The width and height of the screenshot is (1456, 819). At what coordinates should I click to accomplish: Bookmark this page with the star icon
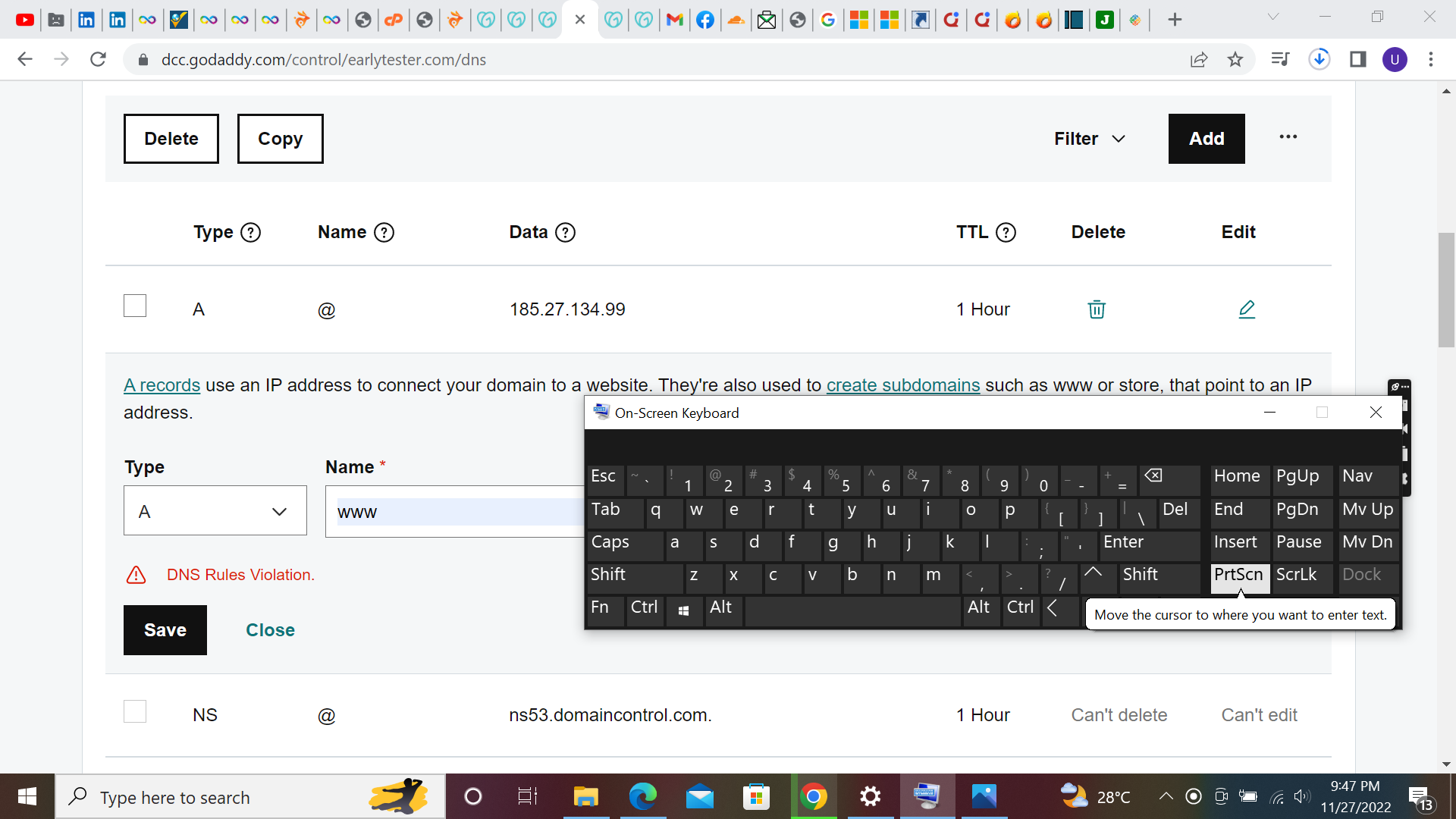point(1235,60)
